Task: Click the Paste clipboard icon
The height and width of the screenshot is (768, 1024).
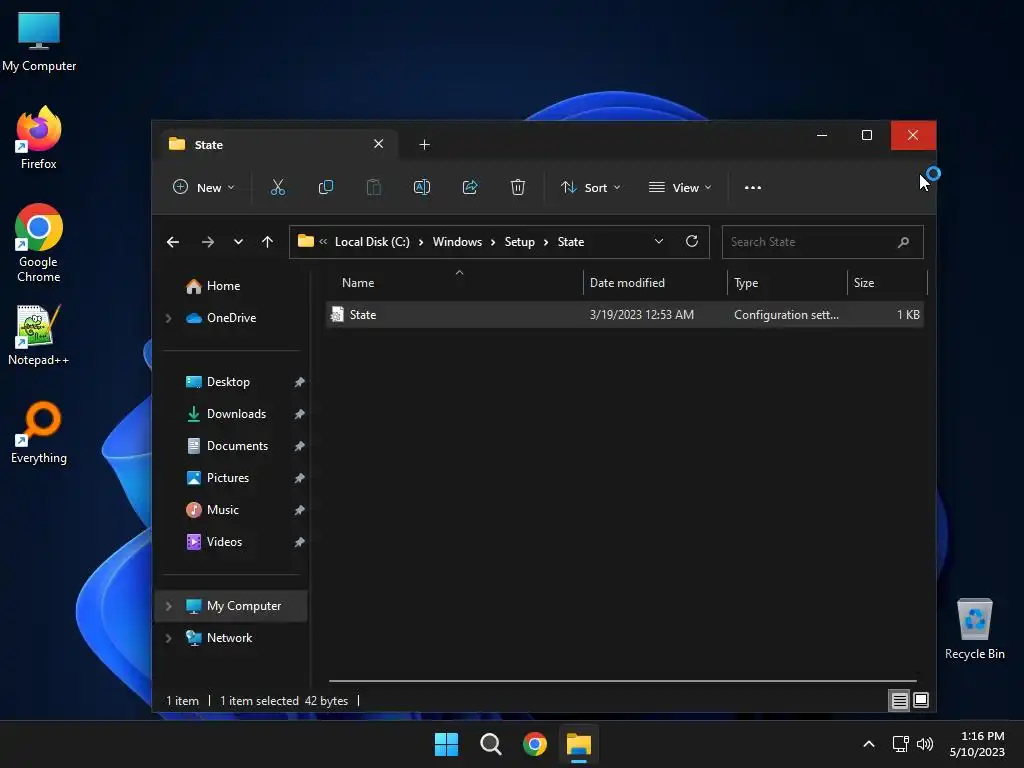Action: click(x=374, y=187)
